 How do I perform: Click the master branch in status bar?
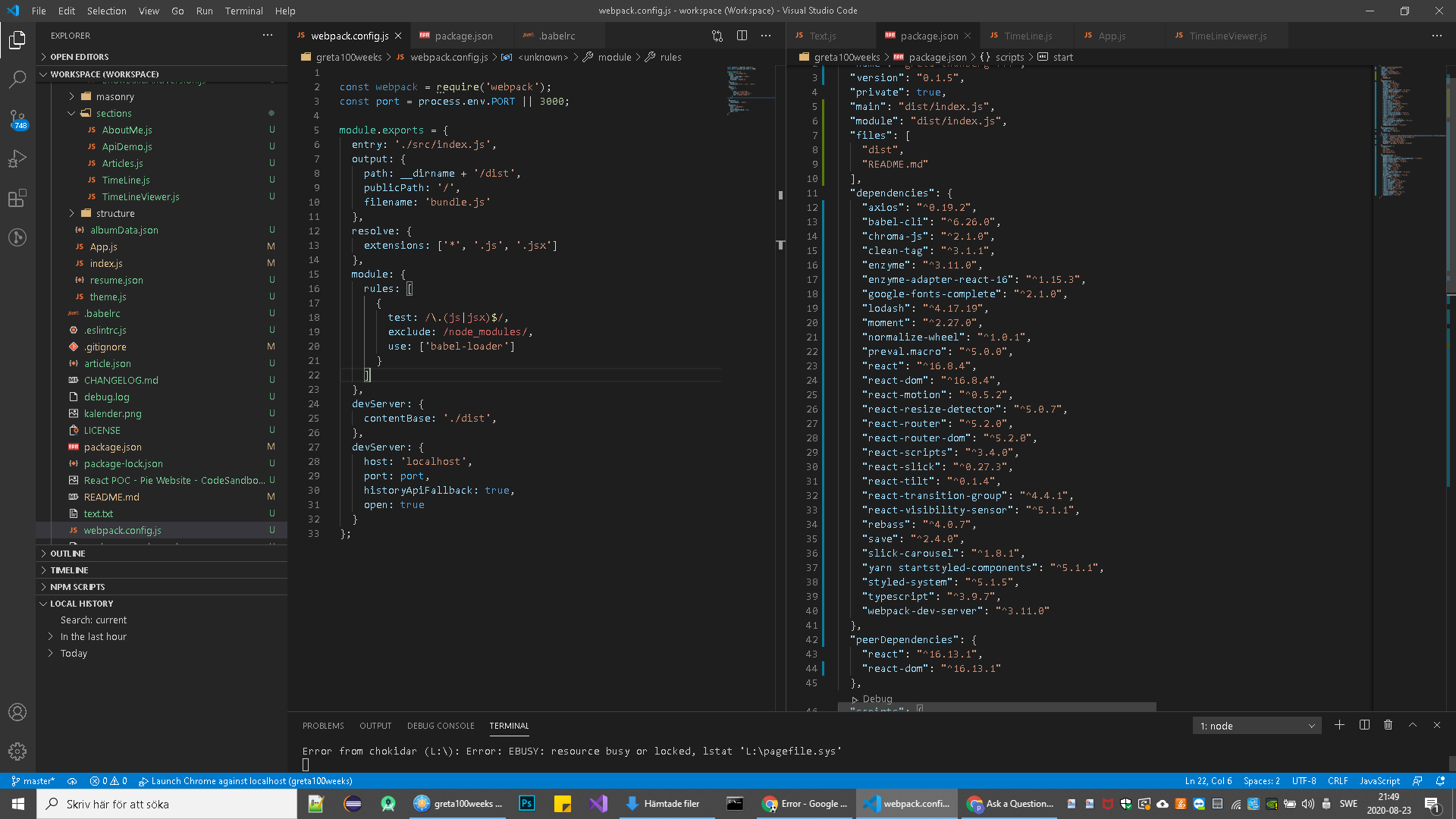click(x=33, y=781)
